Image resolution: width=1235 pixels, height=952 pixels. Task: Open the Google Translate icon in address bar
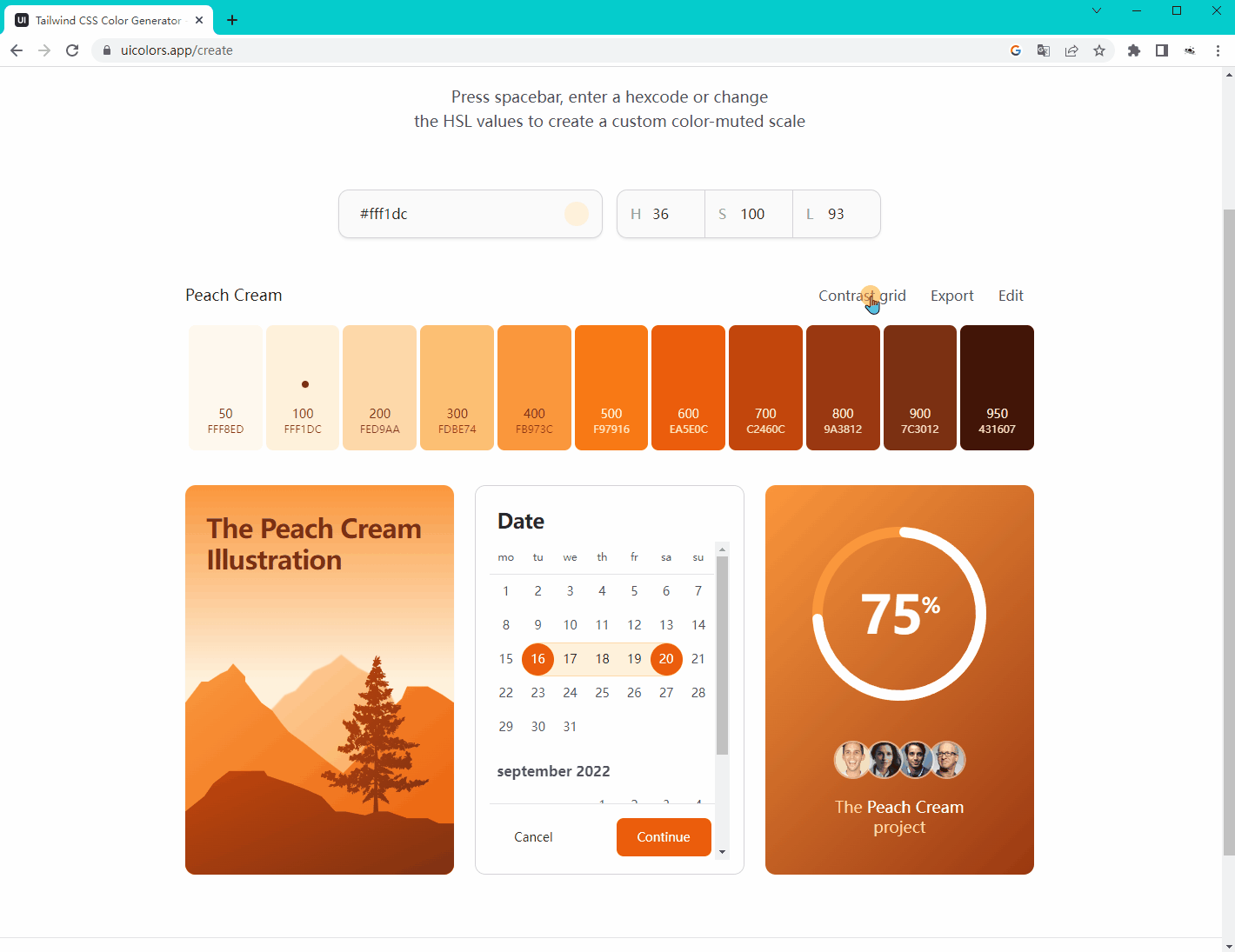click(1044, 50)
